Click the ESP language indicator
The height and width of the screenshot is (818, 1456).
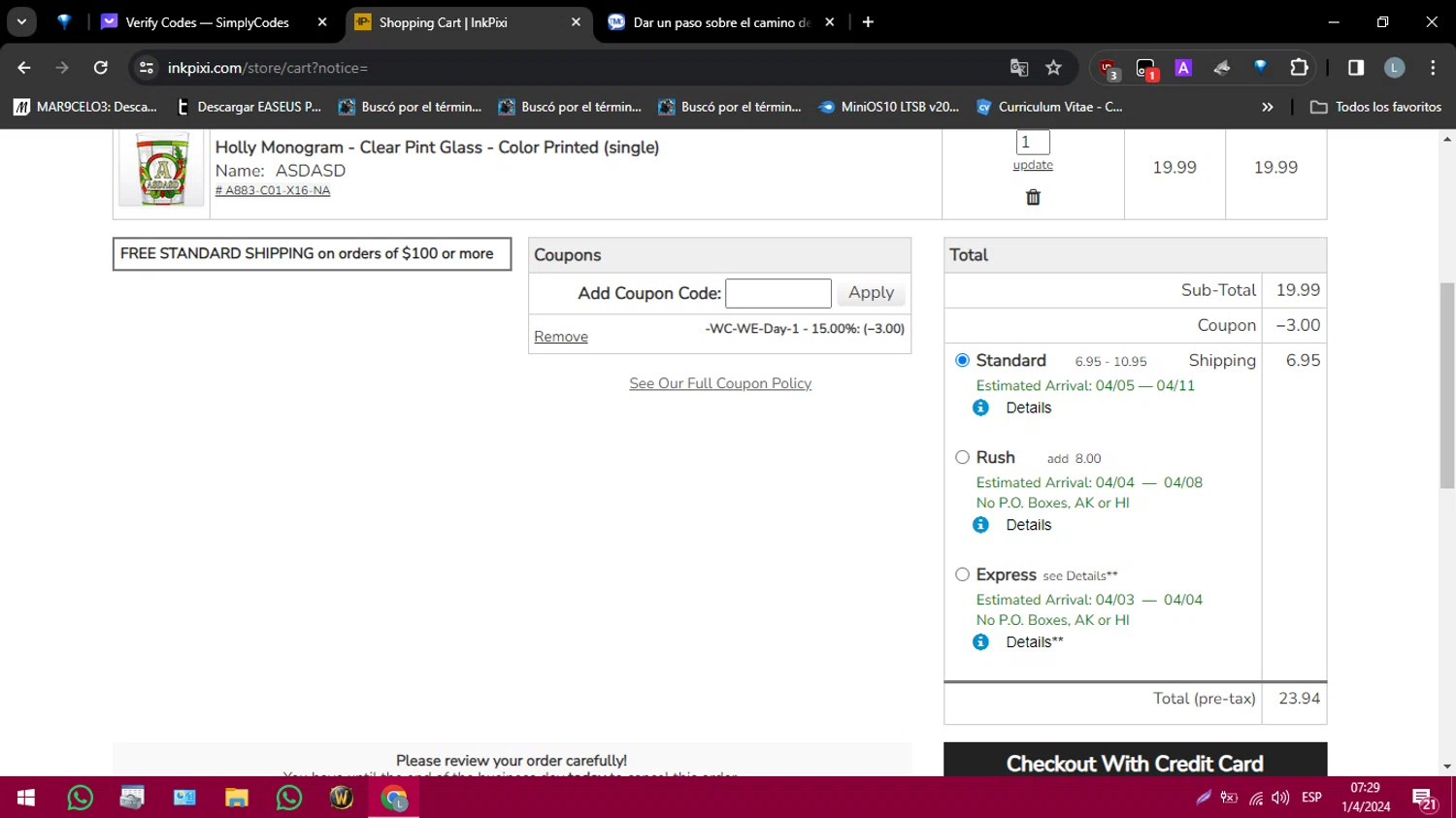tap(1311, 798)
